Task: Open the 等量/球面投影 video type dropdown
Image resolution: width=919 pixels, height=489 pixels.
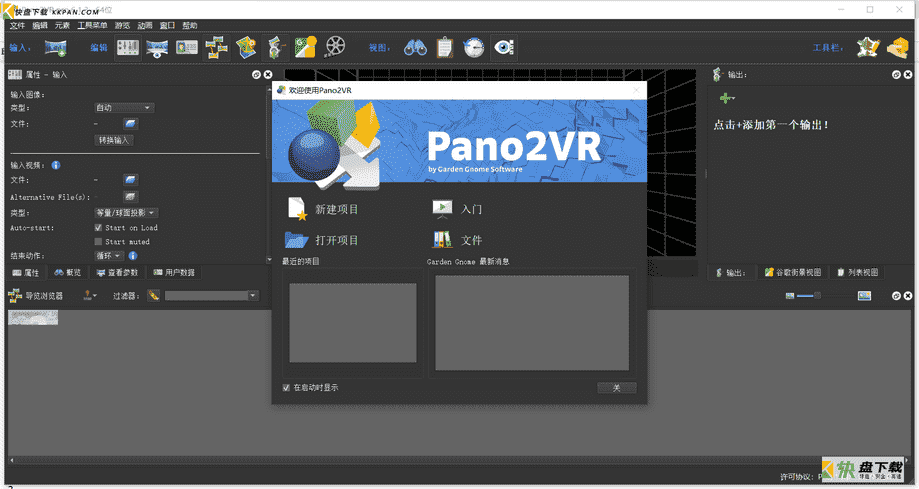Action: pyautogui.click(x=126, y=213)
